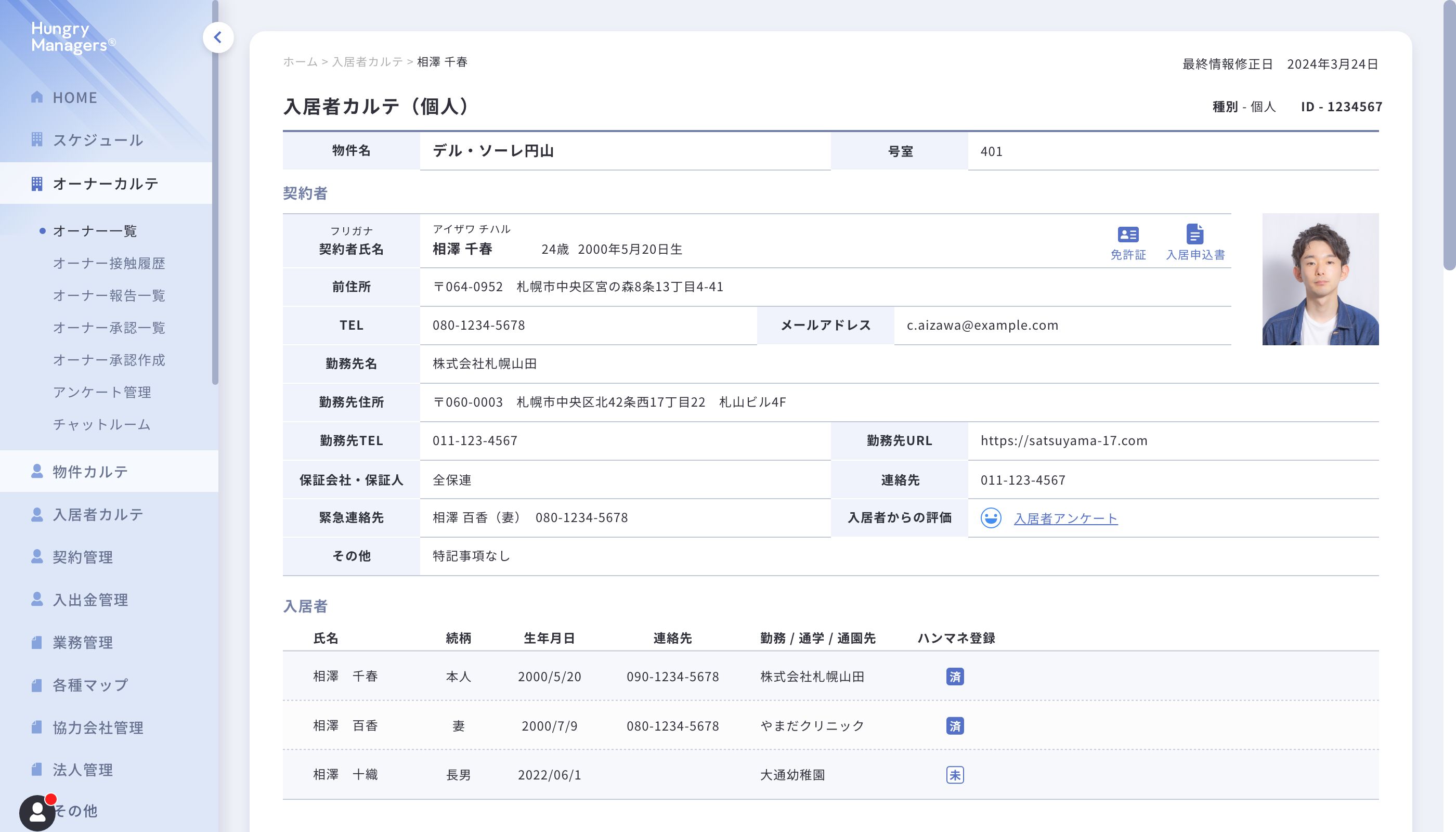Collapse the sidebar with chevron button

click(x=218, y=38)
